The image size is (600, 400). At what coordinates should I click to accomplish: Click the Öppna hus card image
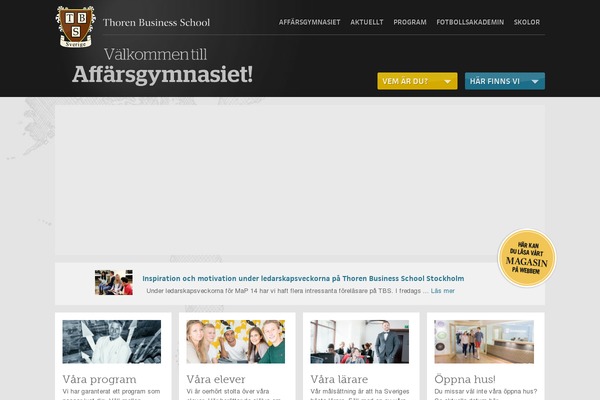(x=484, y=342)
